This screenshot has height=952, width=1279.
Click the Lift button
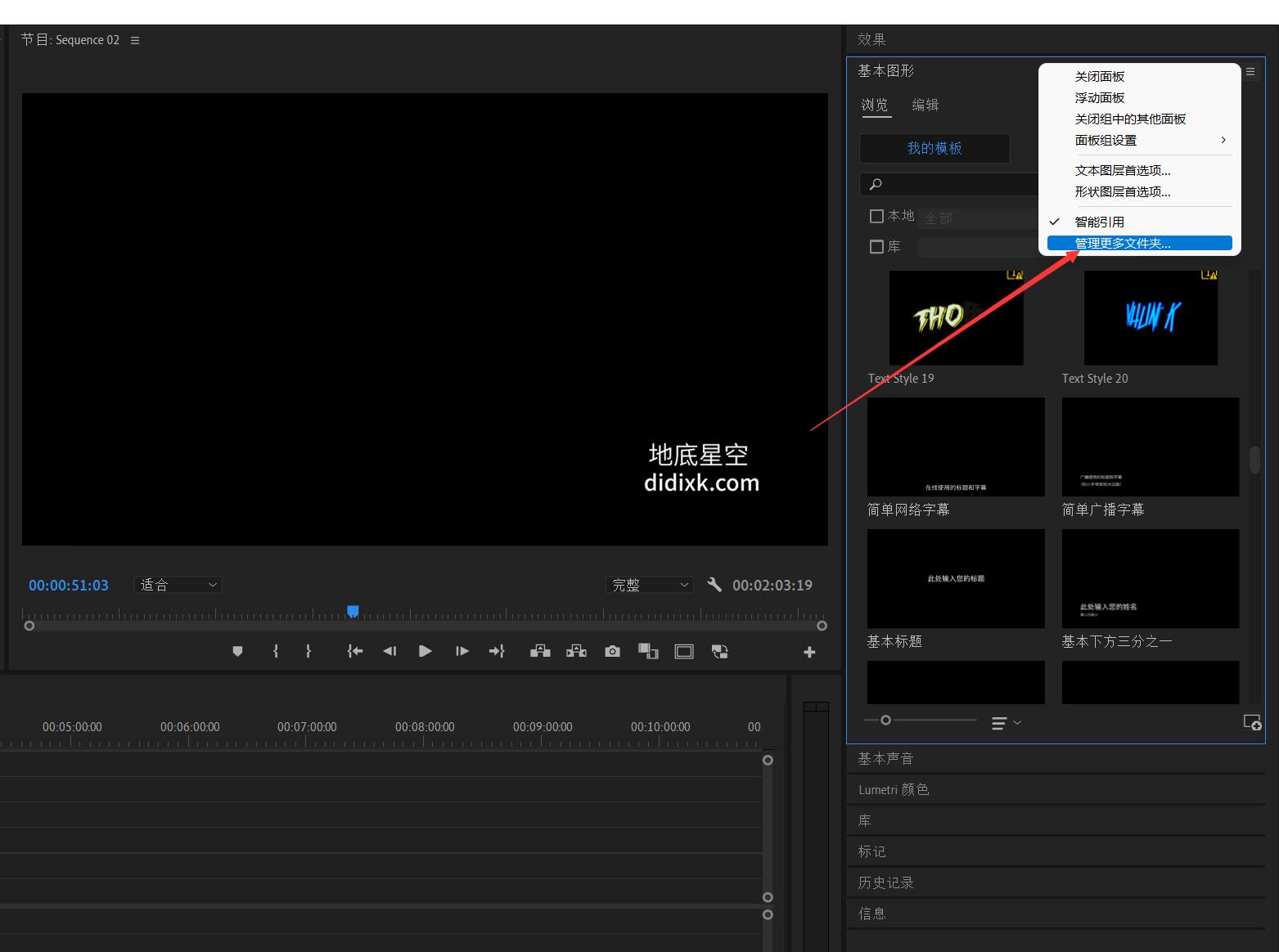point(540,652)
